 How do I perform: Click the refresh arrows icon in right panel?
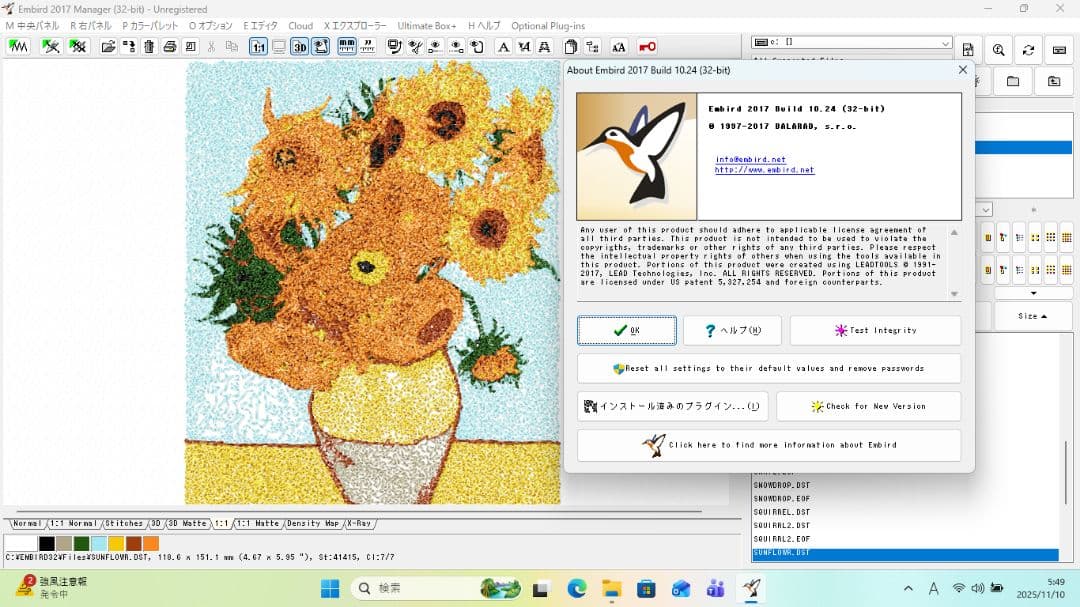click(1028, 50)
